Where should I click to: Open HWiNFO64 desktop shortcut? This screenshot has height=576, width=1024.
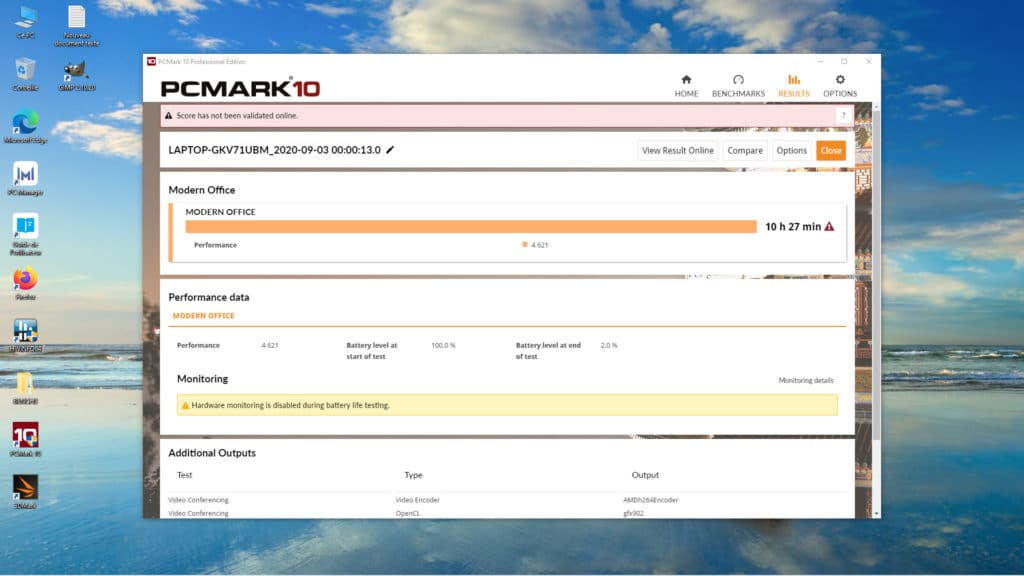pos(25,336)
